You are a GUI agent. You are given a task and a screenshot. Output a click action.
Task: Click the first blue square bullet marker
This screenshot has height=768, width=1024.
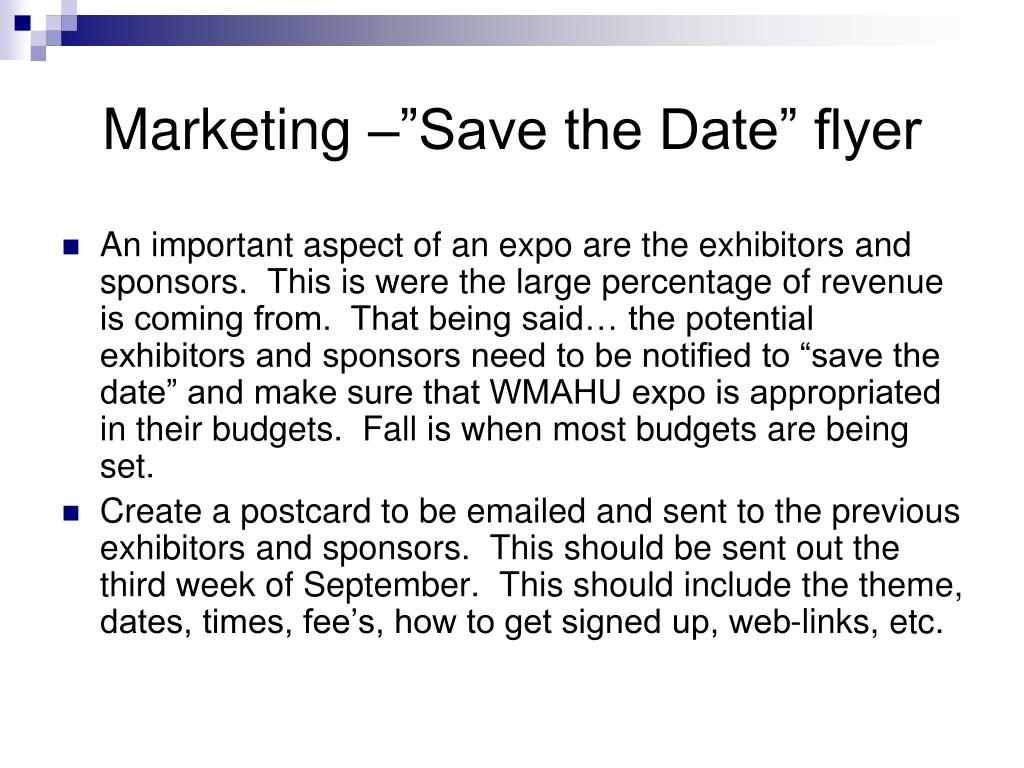[x=71, y=248]
